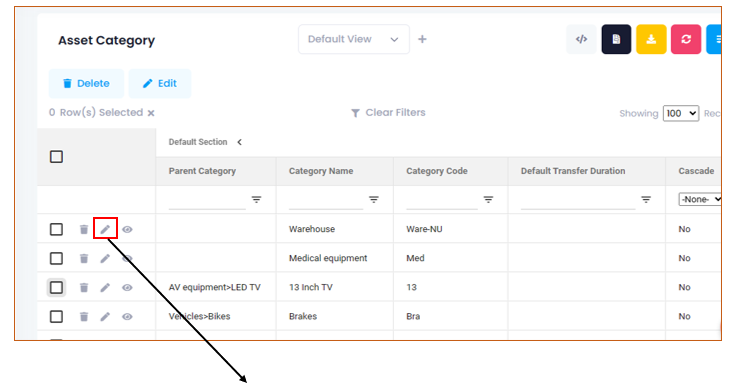Click the blue Delete button

(86, 83)
